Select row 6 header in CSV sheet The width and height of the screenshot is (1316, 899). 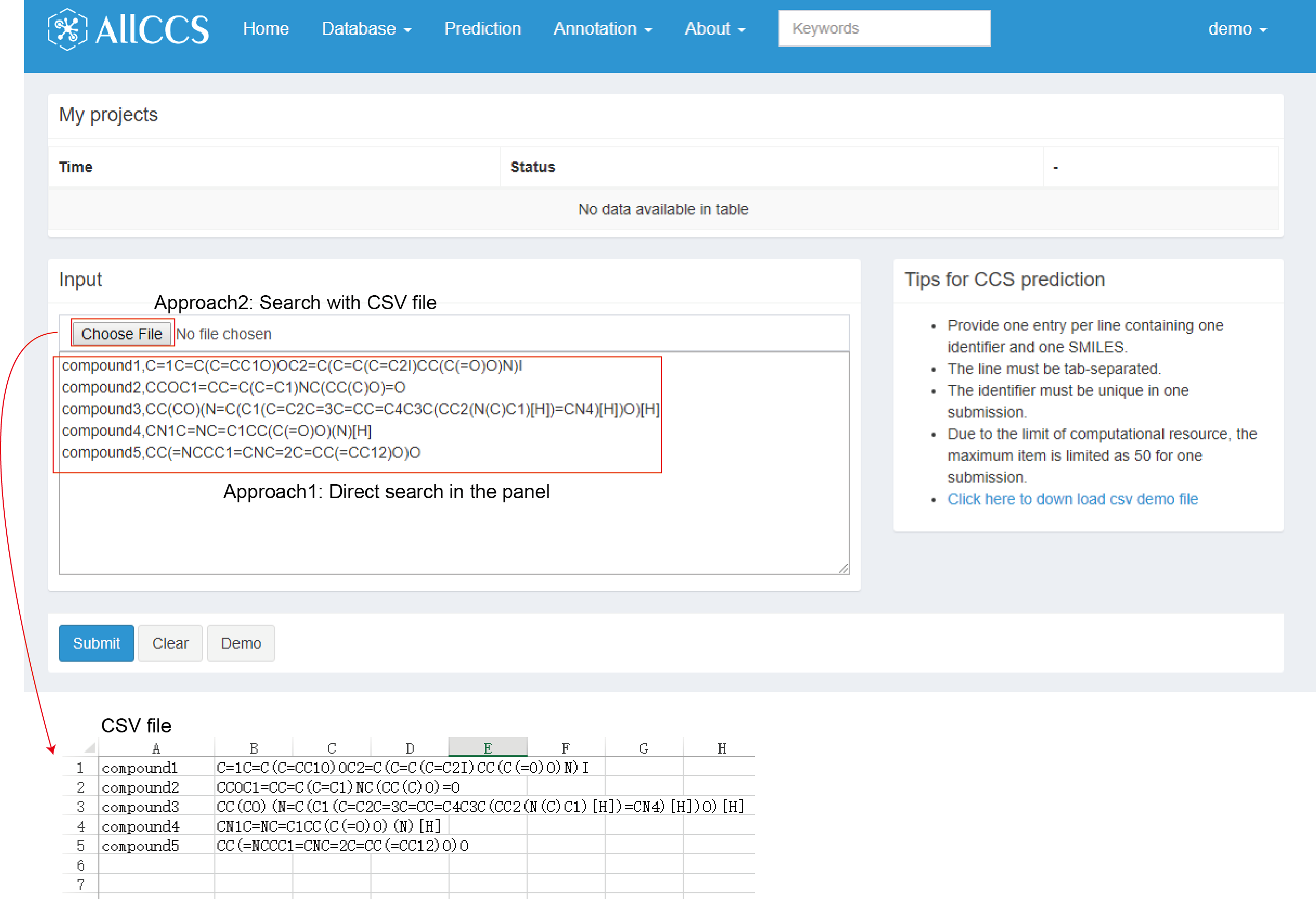81,865
